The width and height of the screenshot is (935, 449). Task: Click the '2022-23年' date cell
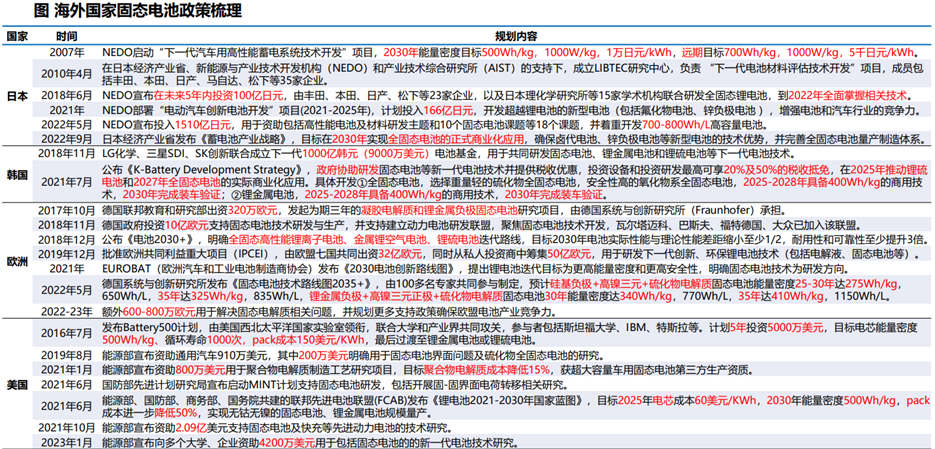tap(67, 311)
